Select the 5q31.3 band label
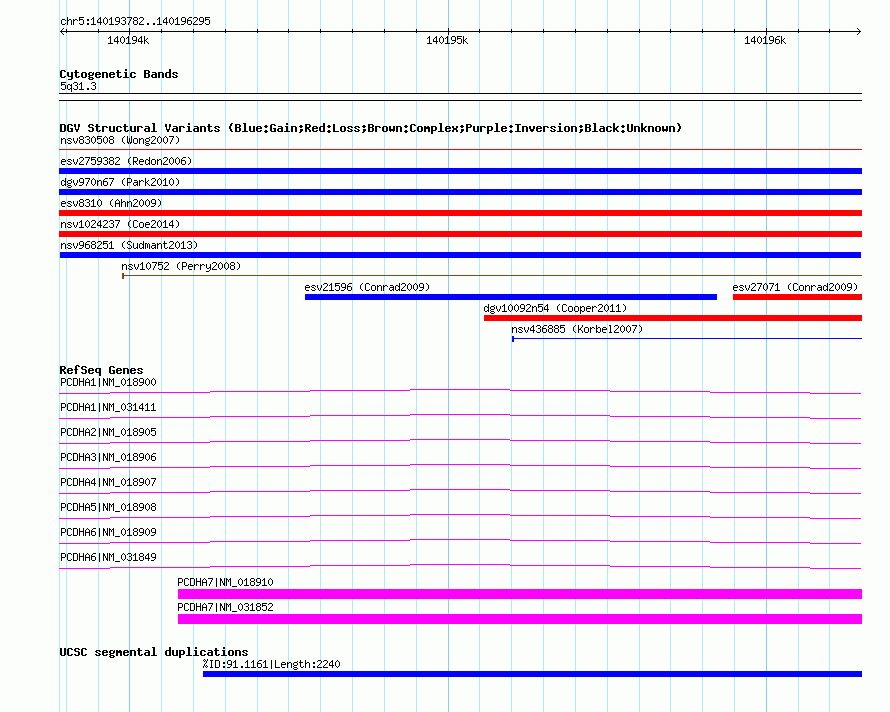This screenshot has height=712, width=890. tap(78, 86)
